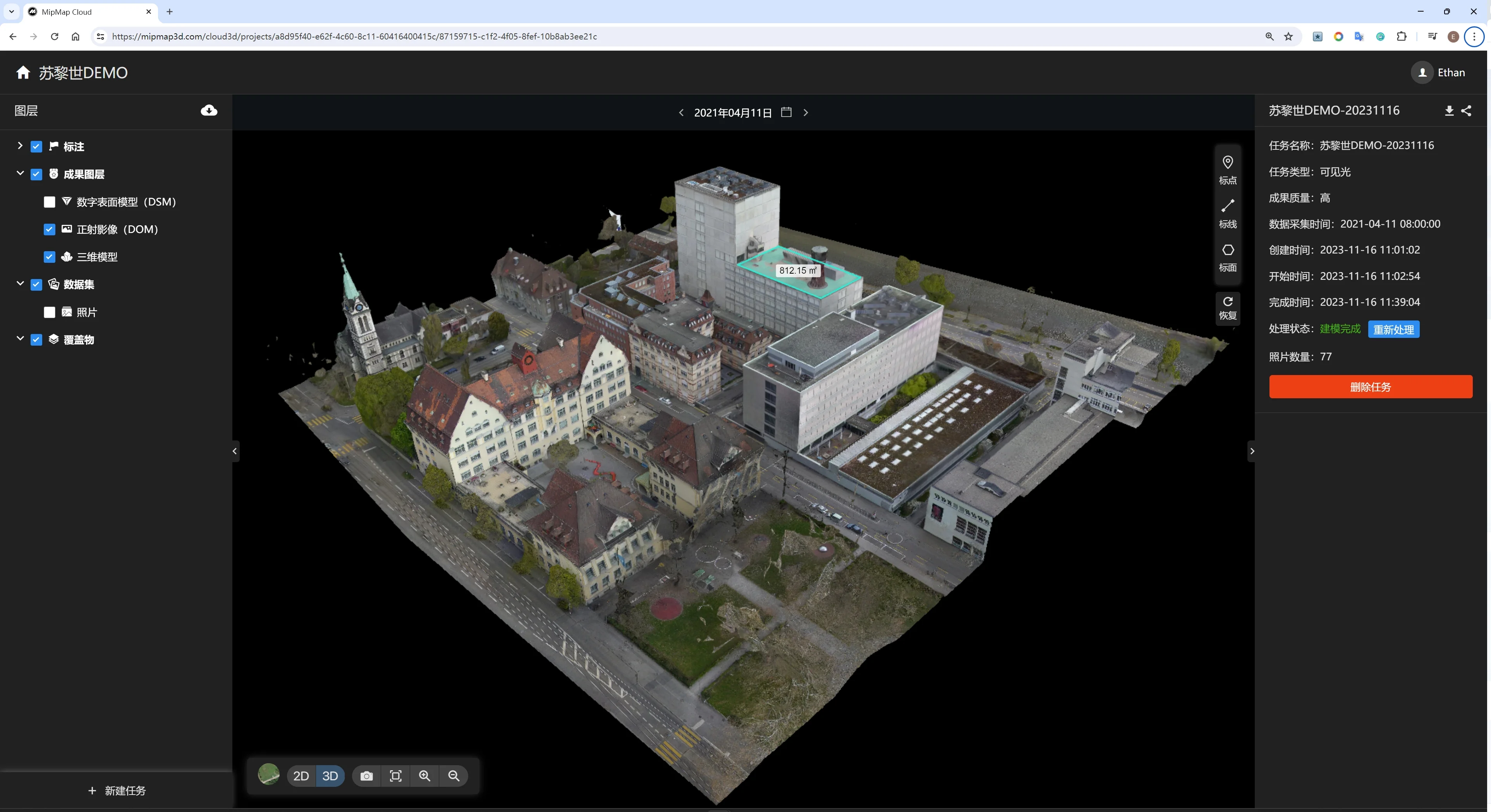Uncheck the 正射影像 (DOM) layer
1491x812 pixels.
pos(49,229)
